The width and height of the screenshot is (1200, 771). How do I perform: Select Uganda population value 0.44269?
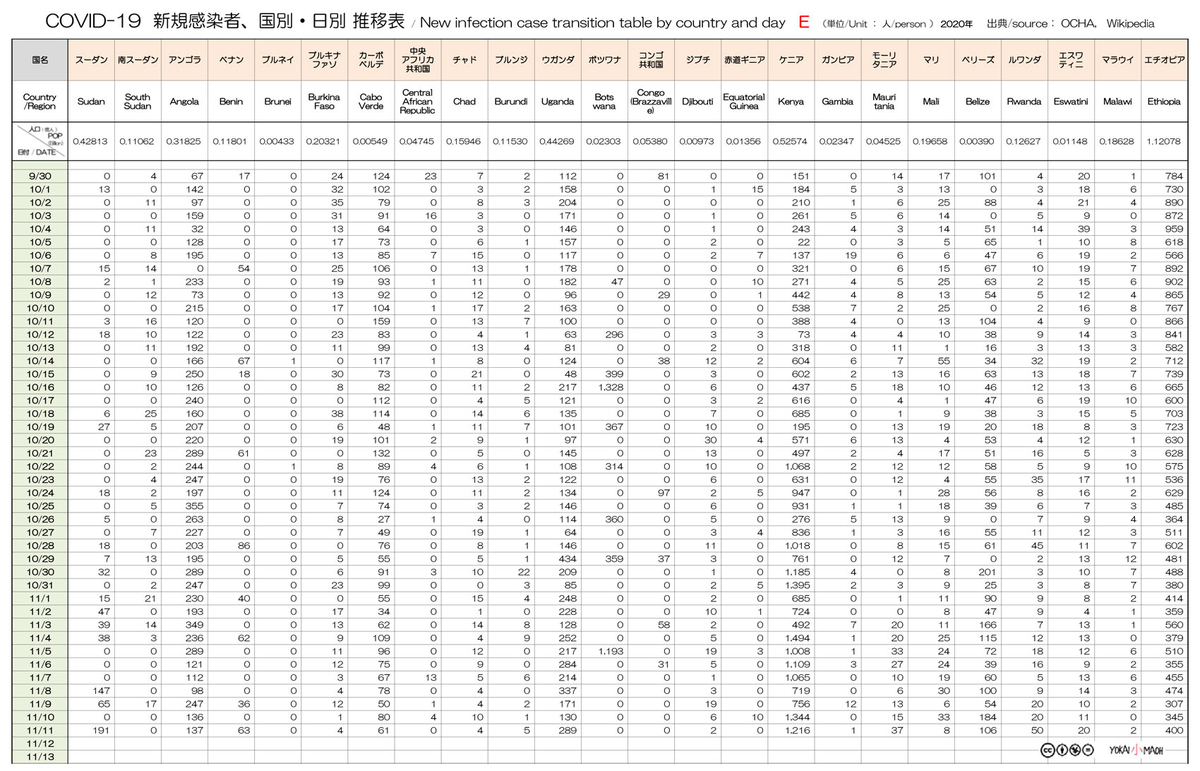pos(556,141)
